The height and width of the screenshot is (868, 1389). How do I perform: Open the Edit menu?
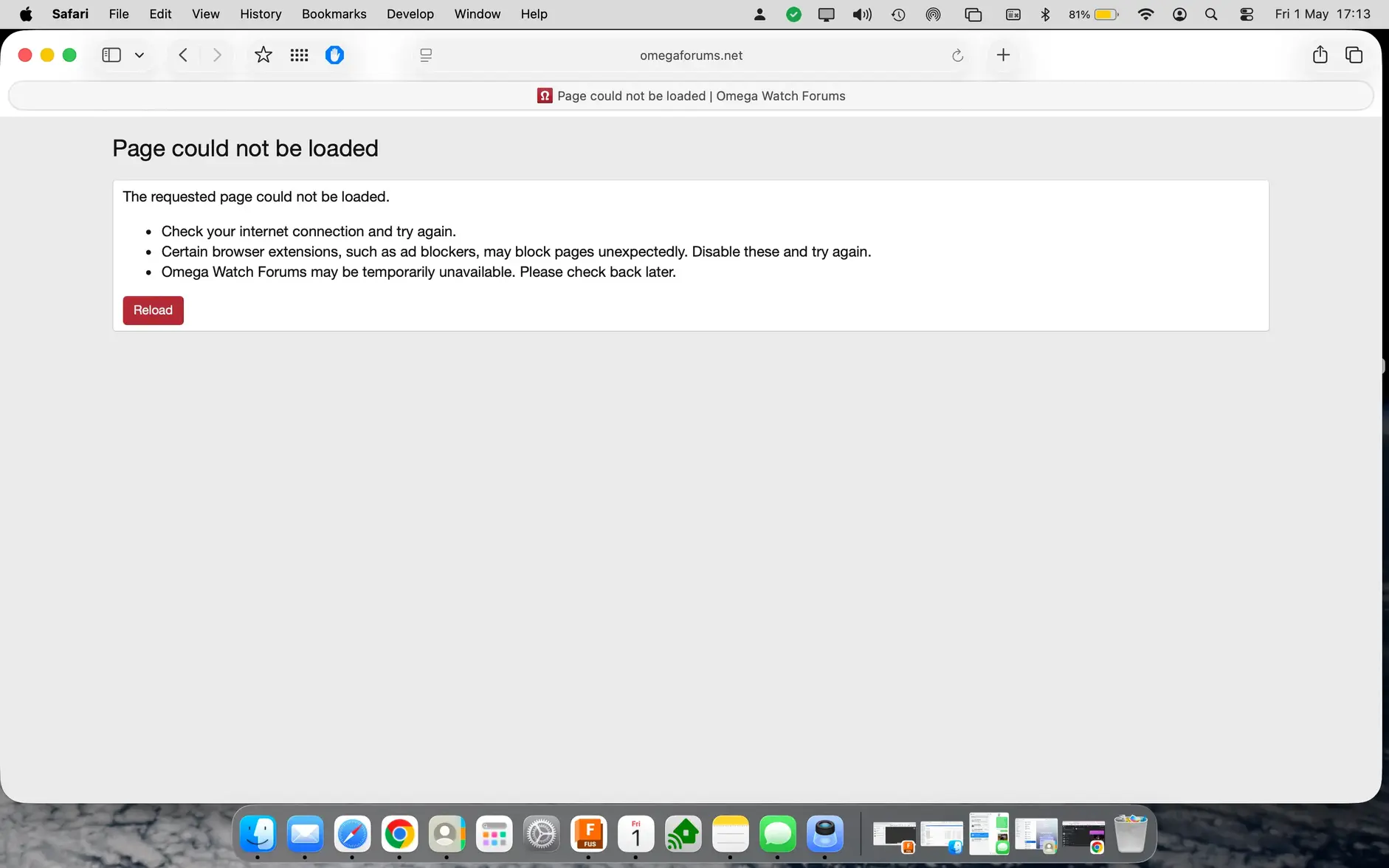pyautogui.click(x=160, y=14)
